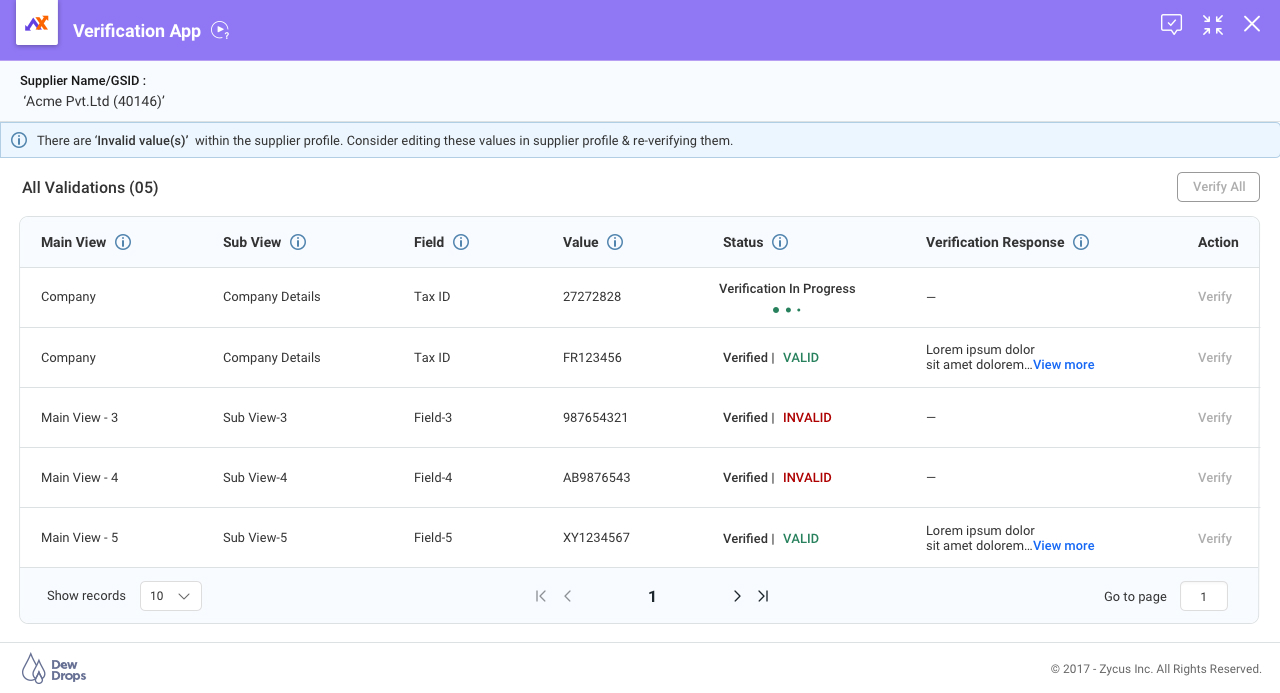This screenshot has height=693, width=1280.
Task: Click Verify for FR123456 row
Action: tap(1215, 358)
